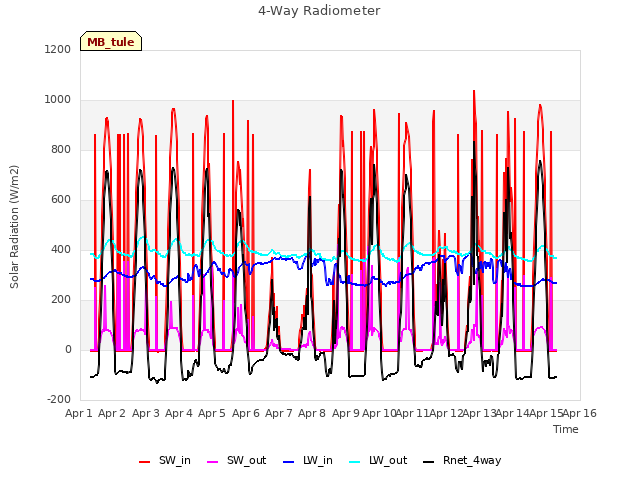Click the 600 y-axis tick label
Image resolution: width=640 pixels, height=480 pixels.
(61, 200)
